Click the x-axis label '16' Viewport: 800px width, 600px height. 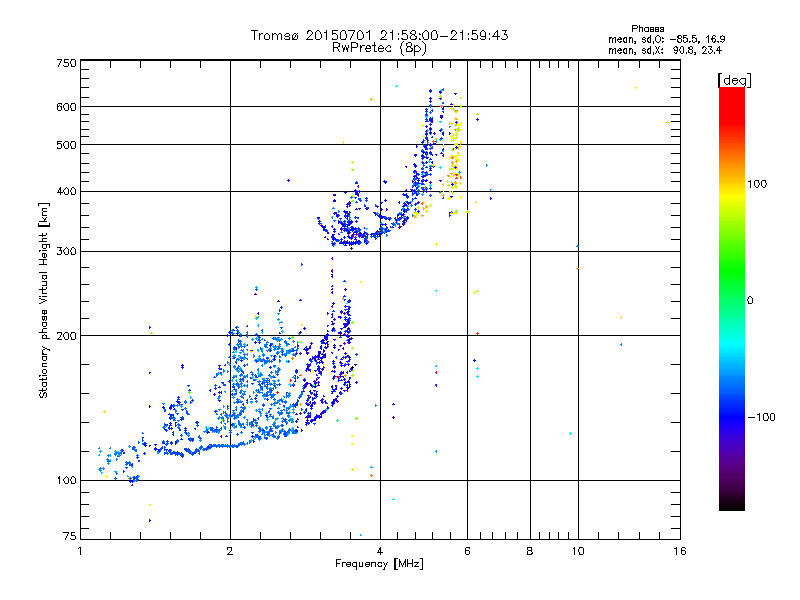tap(680, 551)
